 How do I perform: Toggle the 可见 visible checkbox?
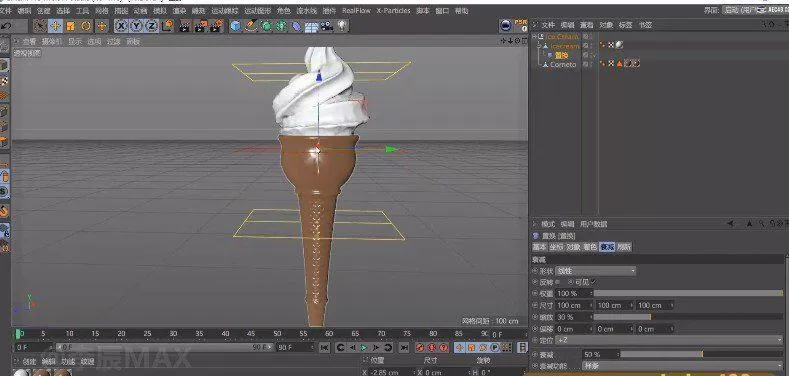click(593, 282)
